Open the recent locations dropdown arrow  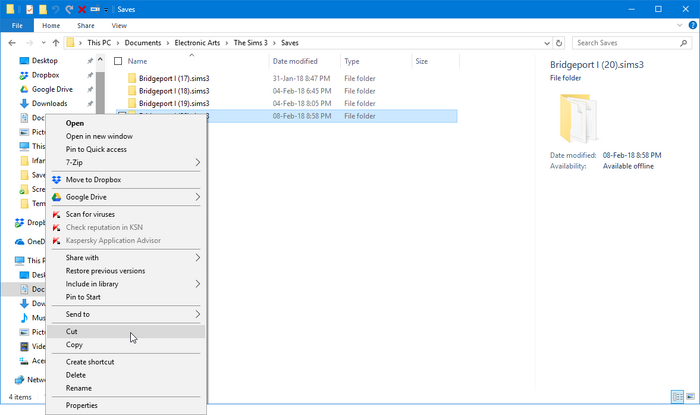(x=43, y=43)
